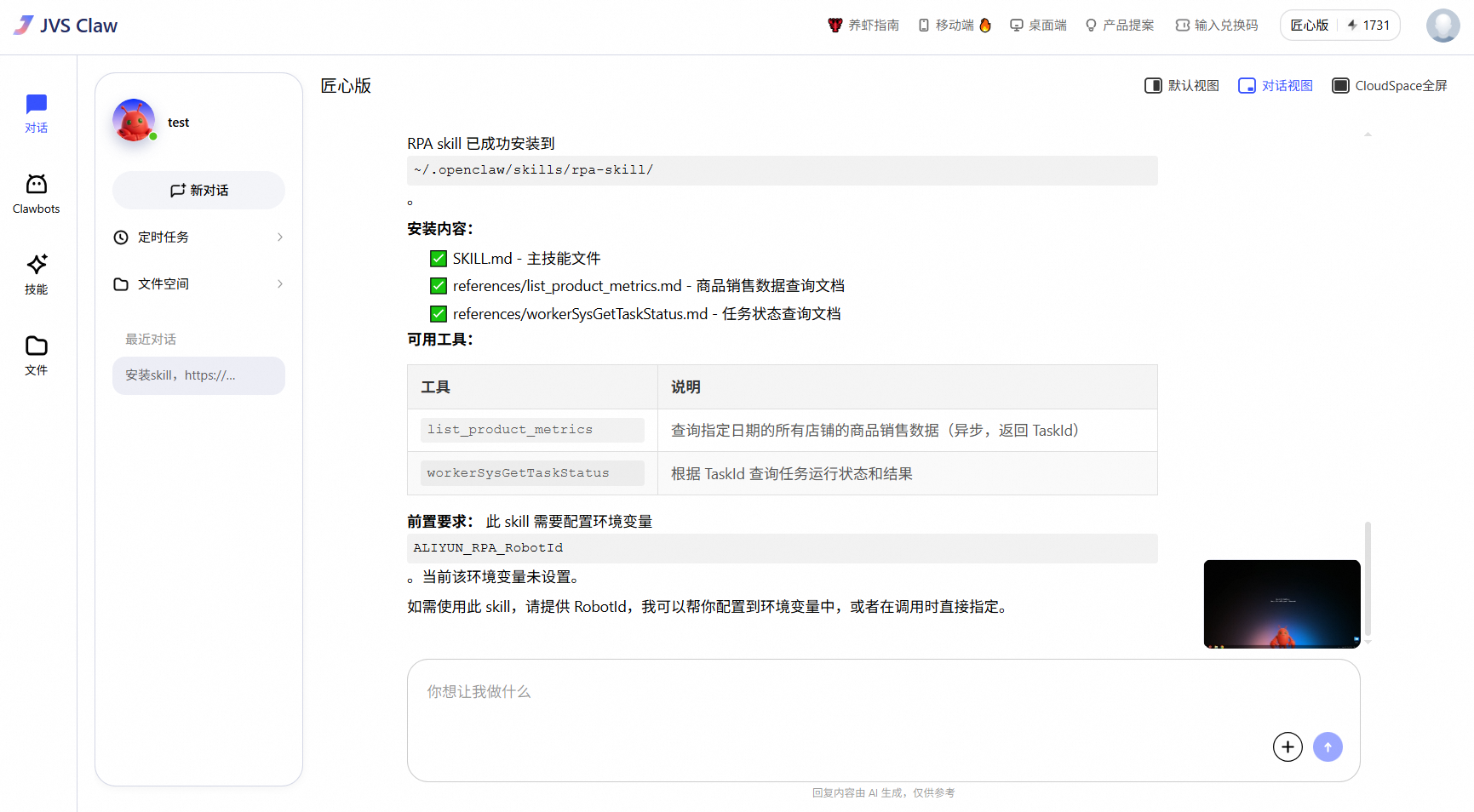The height and width of the screenshot is (812, 1474).
Task: Open the 移动端 mobile link
Action: pos(955,26)
